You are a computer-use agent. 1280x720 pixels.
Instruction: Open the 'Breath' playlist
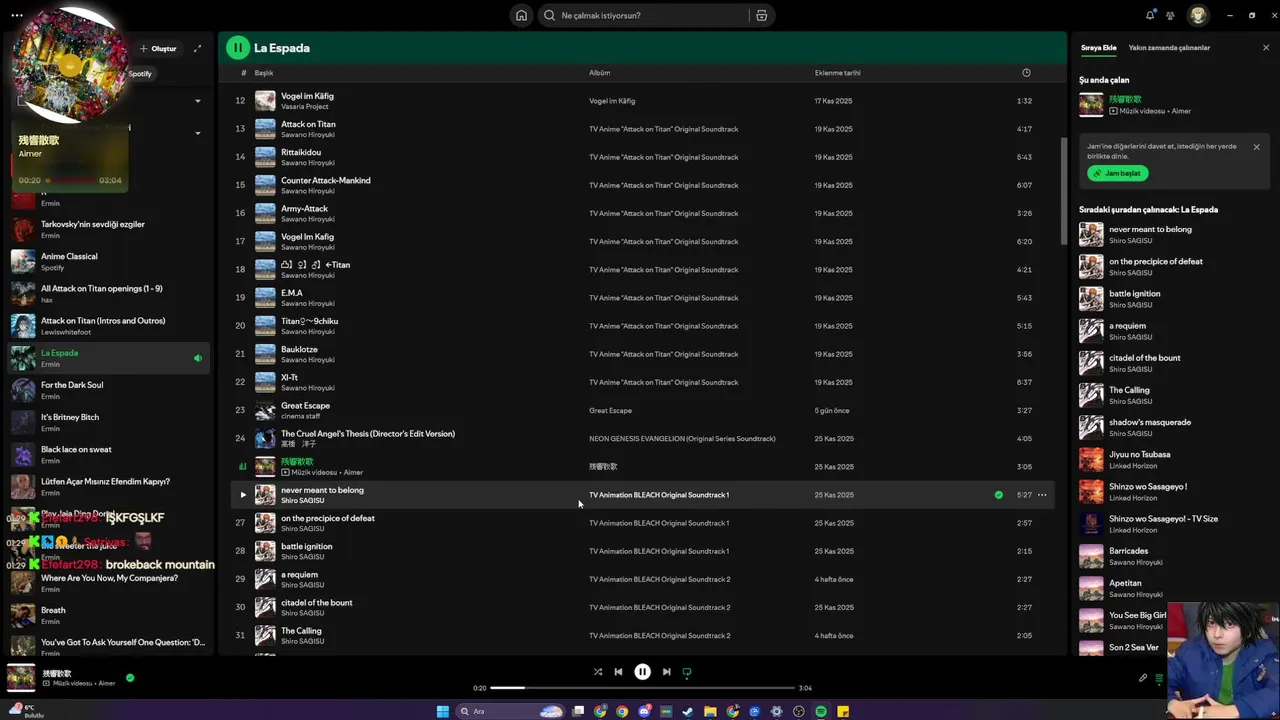pyautogui.click(x=109, y=615)
